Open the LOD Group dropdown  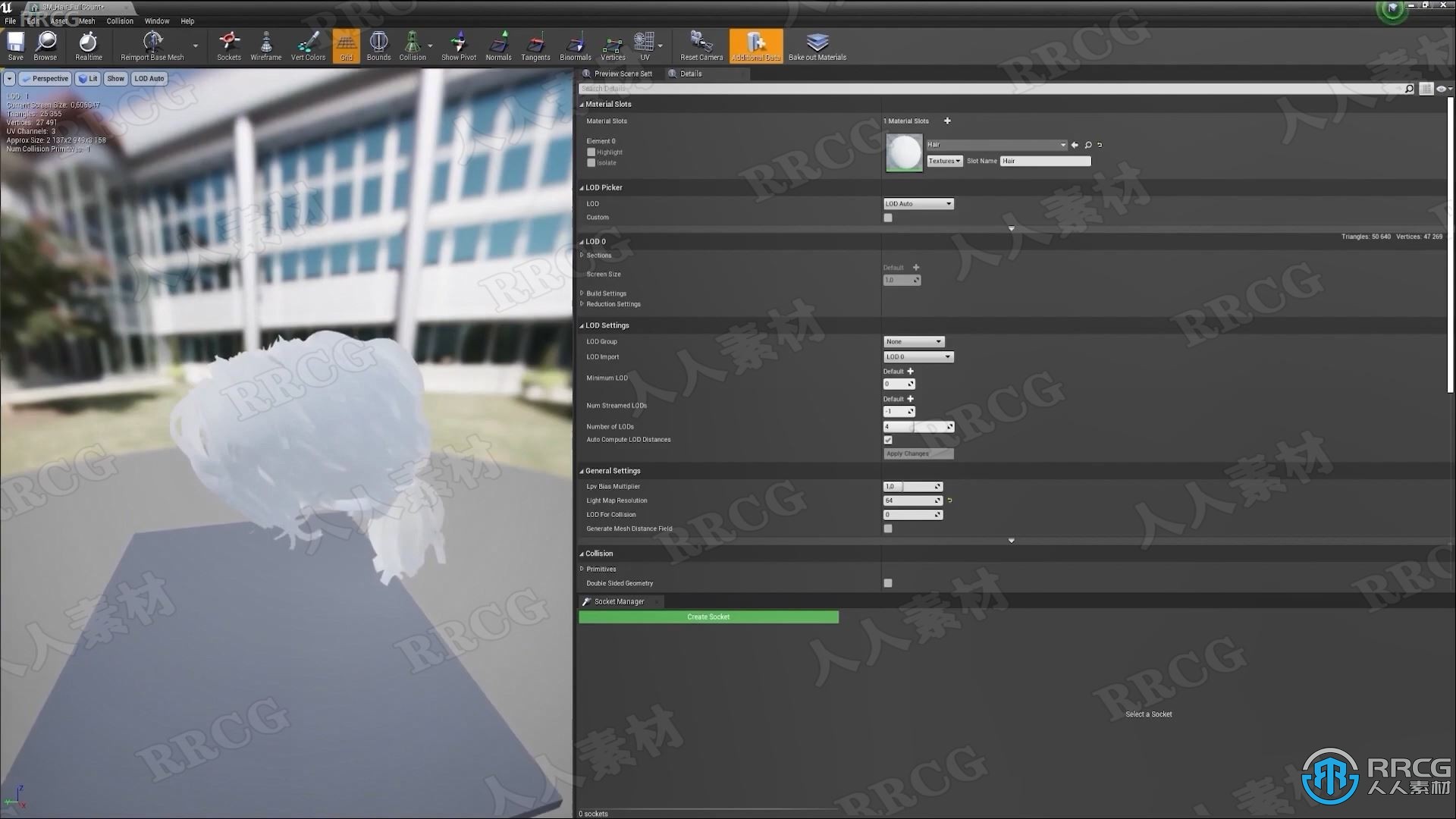(x=912, y=341)
